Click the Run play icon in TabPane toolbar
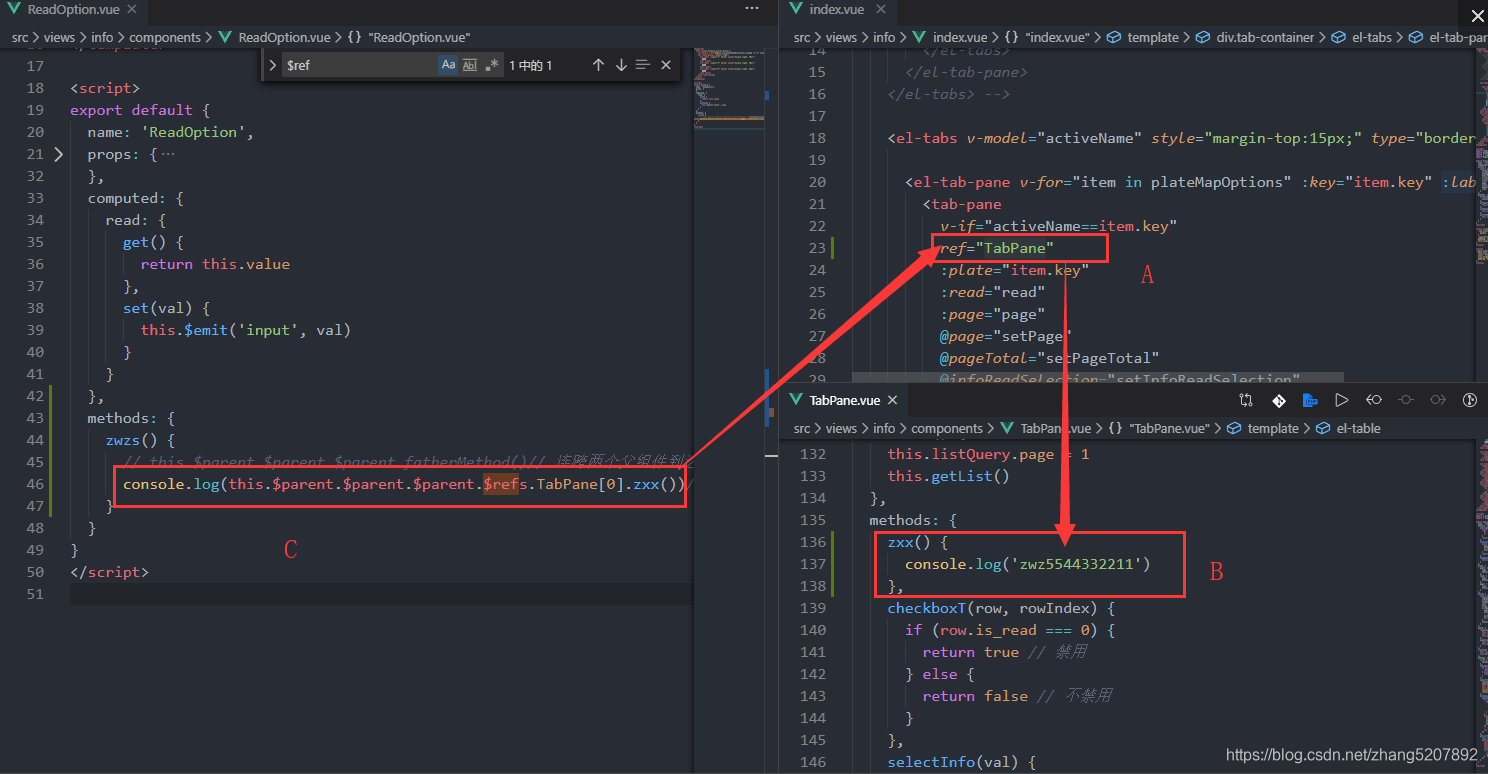The image size is (1488, 774). tap(1341, 400)
